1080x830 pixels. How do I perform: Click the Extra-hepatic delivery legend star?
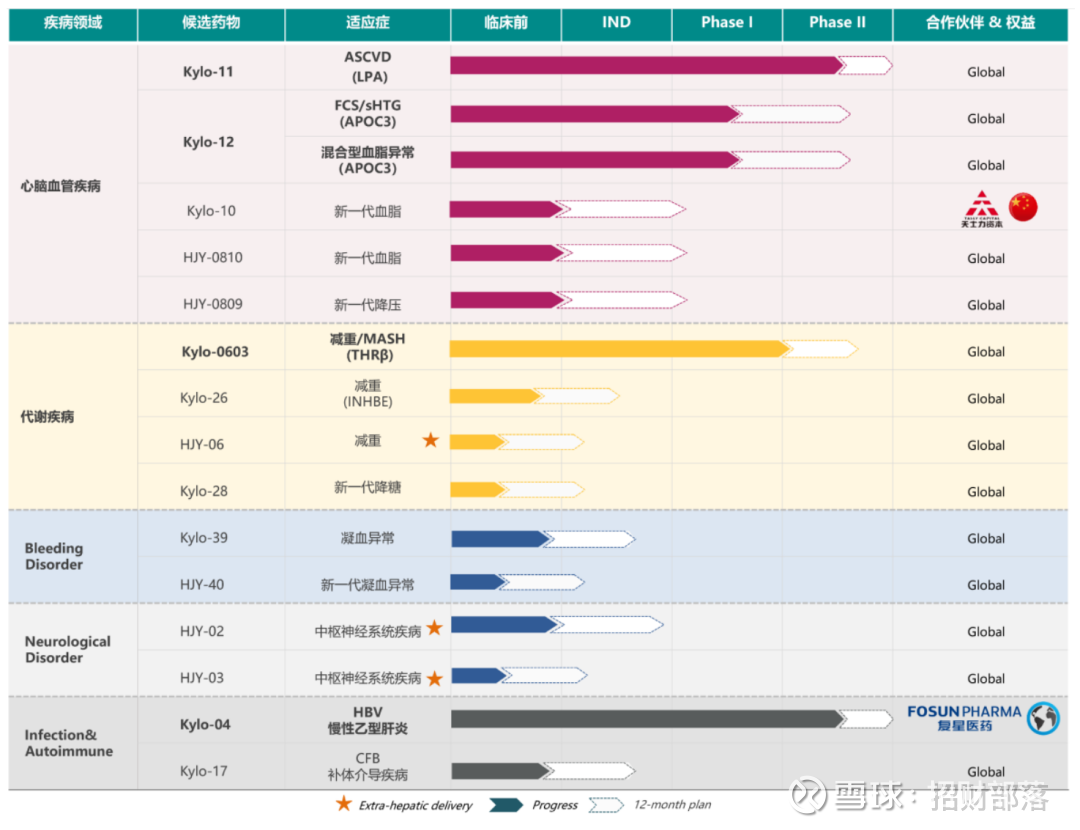(343, 803)
